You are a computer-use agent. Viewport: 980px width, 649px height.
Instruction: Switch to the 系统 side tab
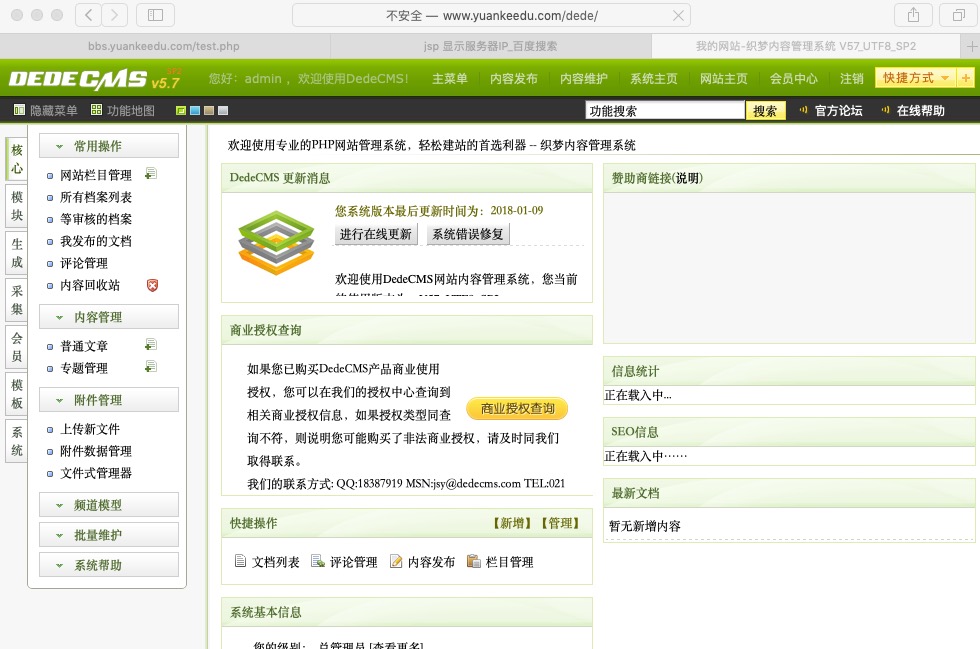point(17,440)
